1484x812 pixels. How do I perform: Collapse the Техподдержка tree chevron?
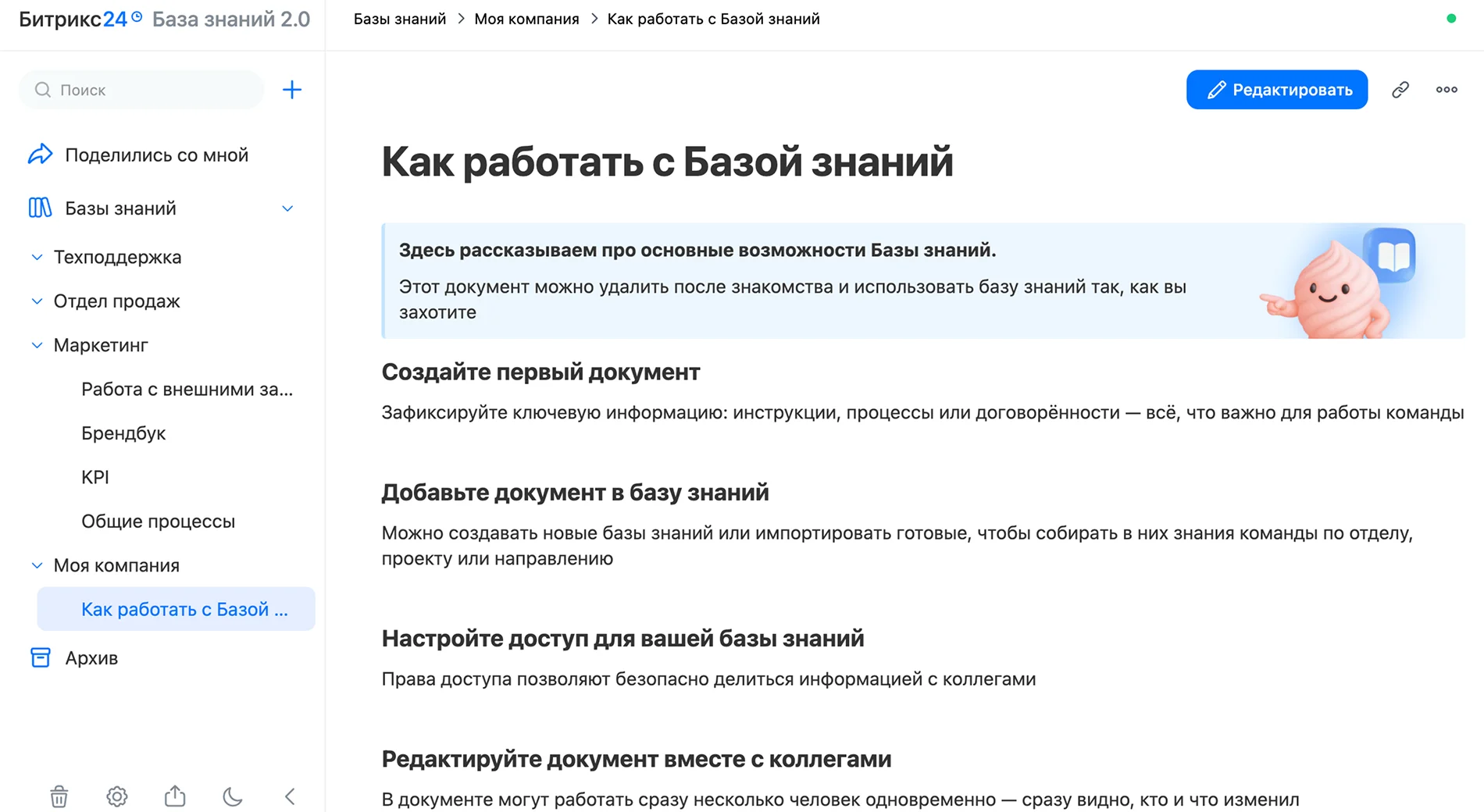37,257
